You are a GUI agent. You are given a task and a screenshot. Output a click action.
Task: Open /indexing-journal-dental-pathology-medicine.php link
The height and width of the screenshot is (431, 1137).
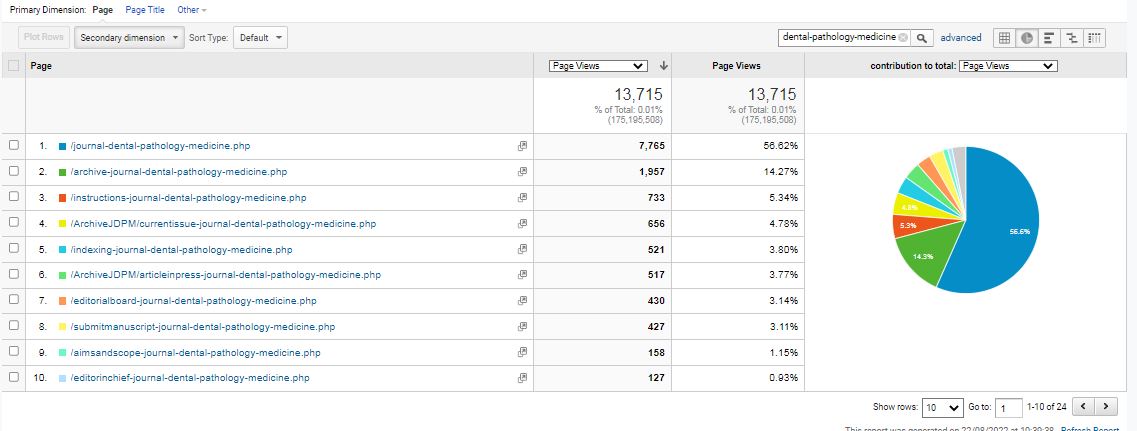pos(181,249)
